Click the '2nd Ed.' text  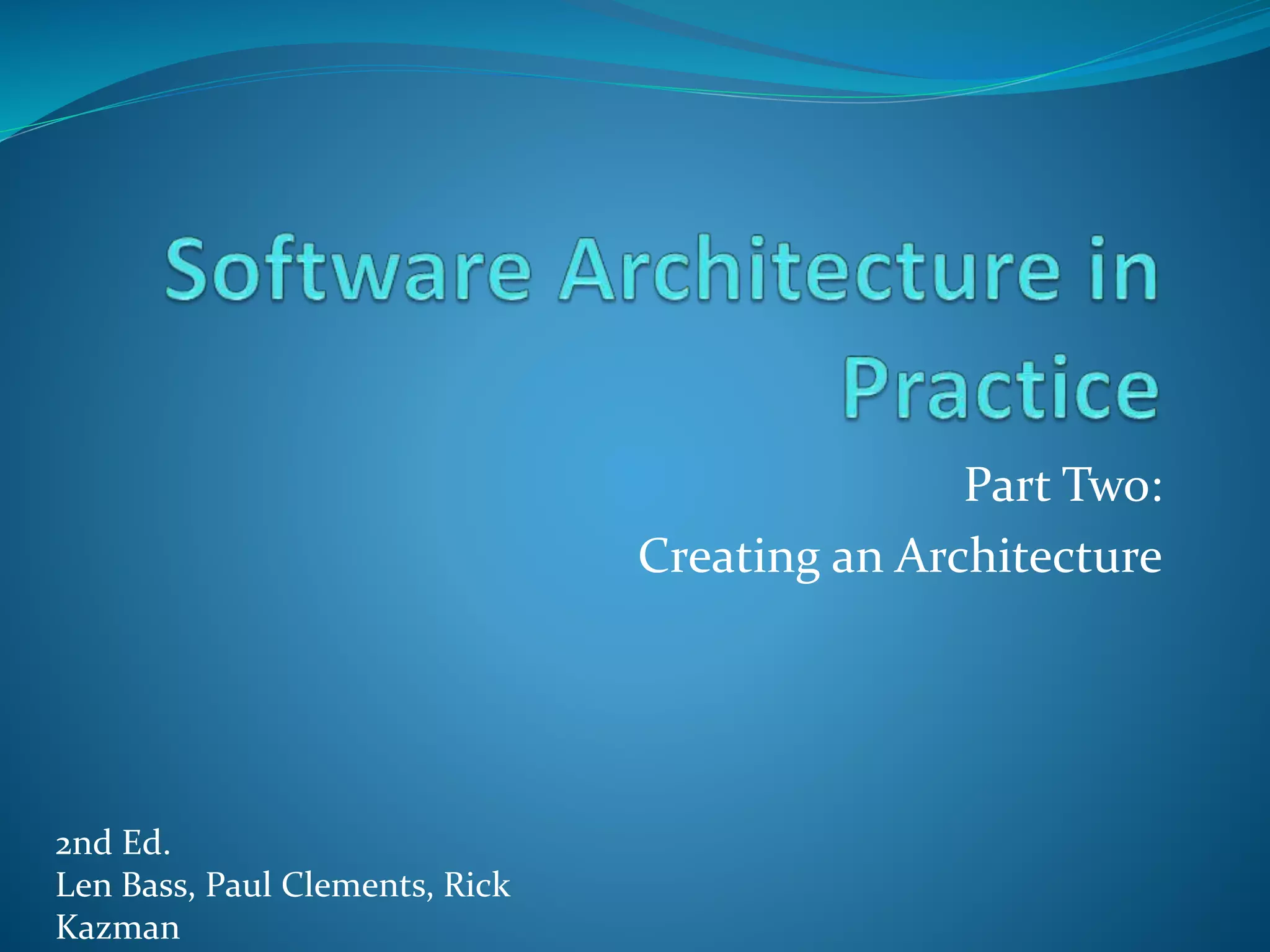(x=113, y=842)
